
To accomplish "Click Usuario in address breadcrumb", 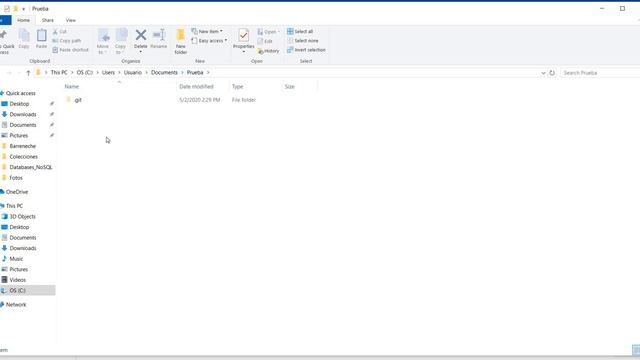I will pyautogui.click(x=133, y=72).
